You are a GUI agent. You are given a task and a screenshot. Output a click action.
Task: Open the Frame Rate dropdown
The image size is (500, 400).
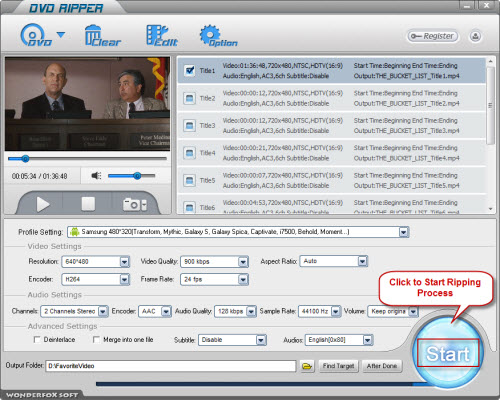243,279
